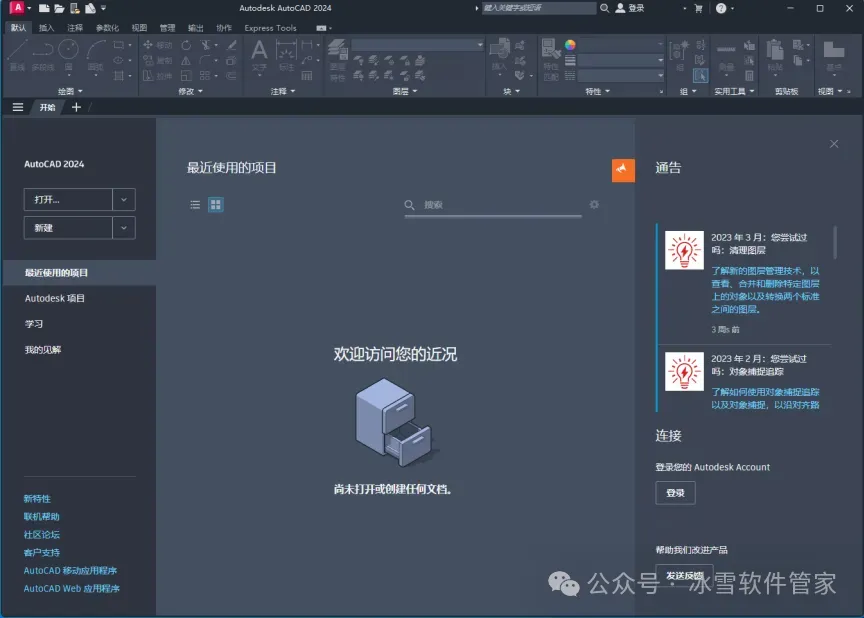Click the Erase icon in Modify panel

click(x=231, y=45)
